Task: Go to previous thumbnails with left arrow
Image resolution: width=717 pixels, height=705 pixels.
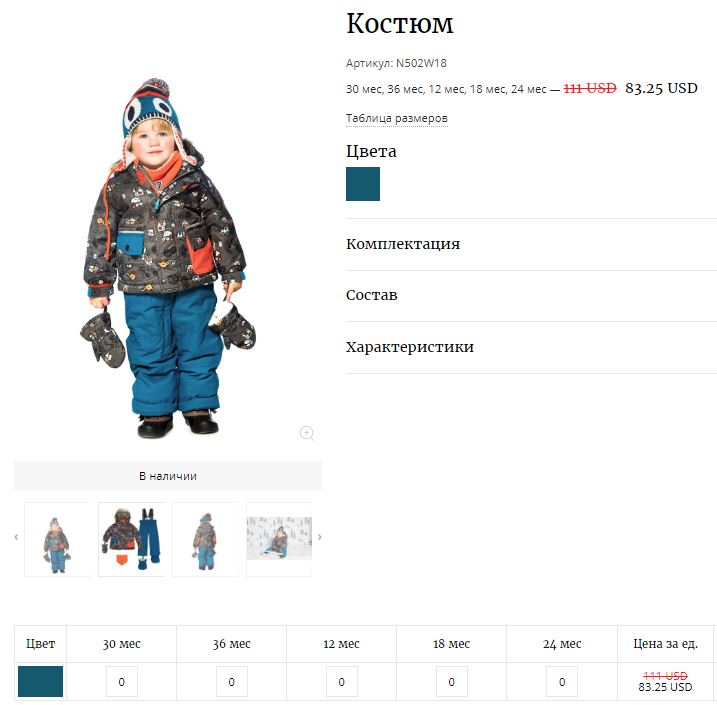Action: click(16, 537)
